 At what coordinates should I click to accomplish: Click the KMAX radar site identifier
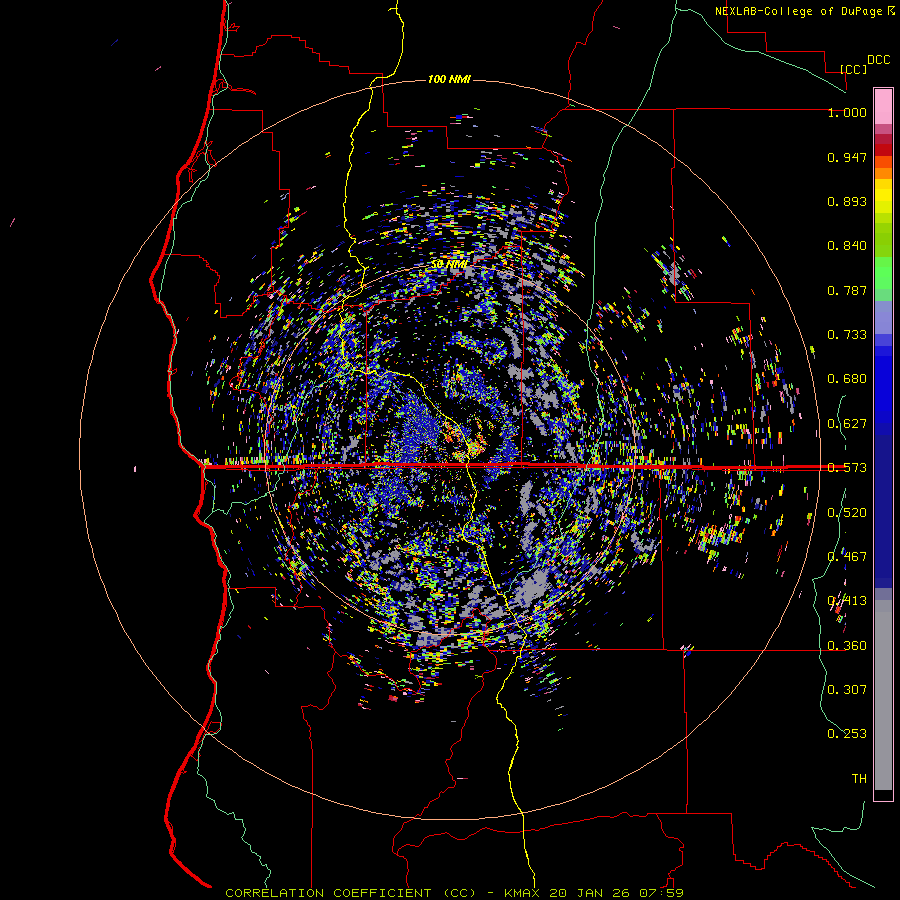point(523,893)
